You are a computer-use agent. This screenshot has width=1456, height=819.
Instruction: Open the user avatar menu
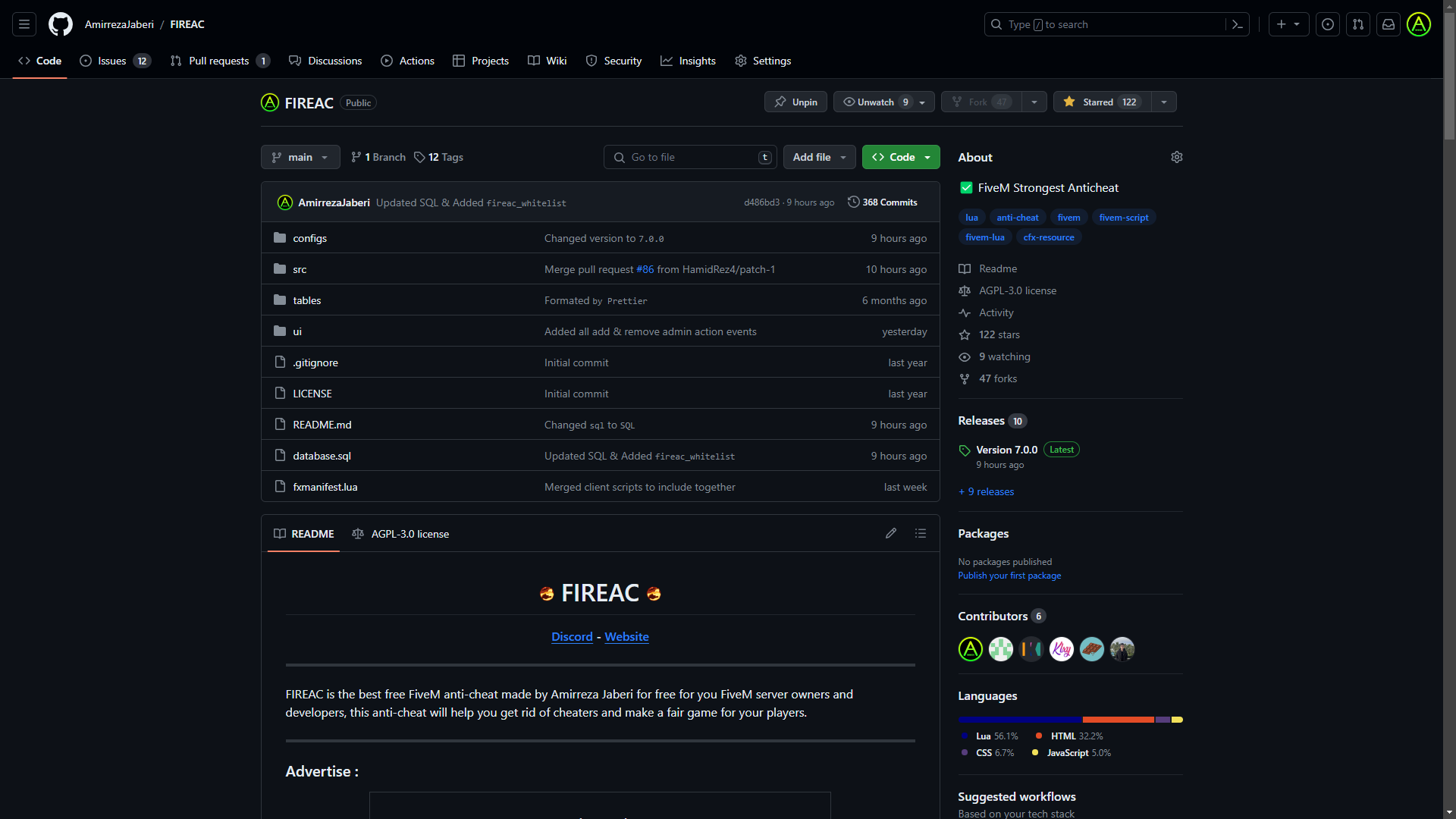point(1419,24)
